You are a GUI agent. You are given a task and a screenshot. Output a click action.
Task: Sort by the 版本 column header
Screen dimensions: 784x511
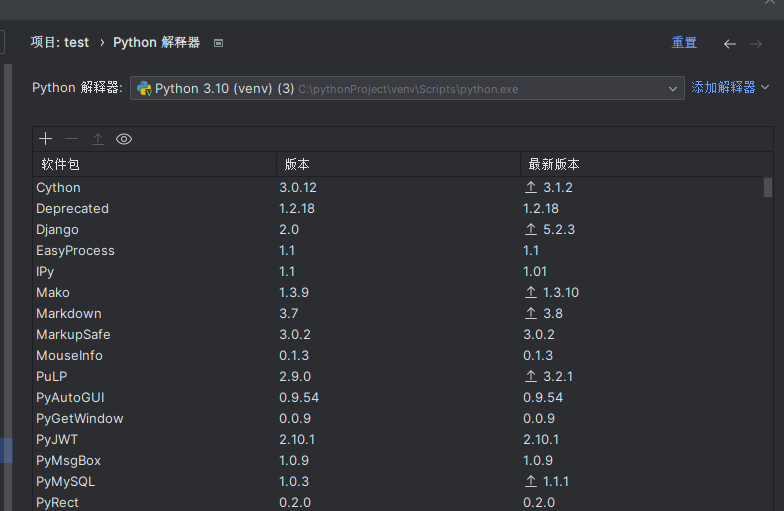(x=398, y=164)
